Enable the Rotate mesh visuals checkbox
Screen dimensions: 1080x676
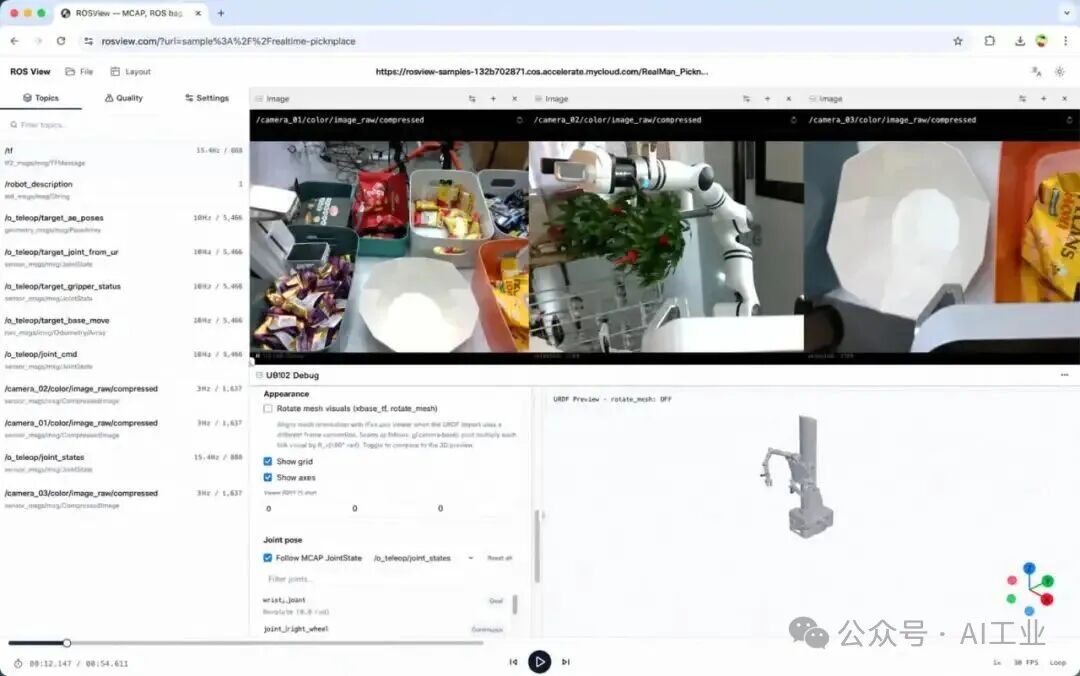[x=268, y=409]
